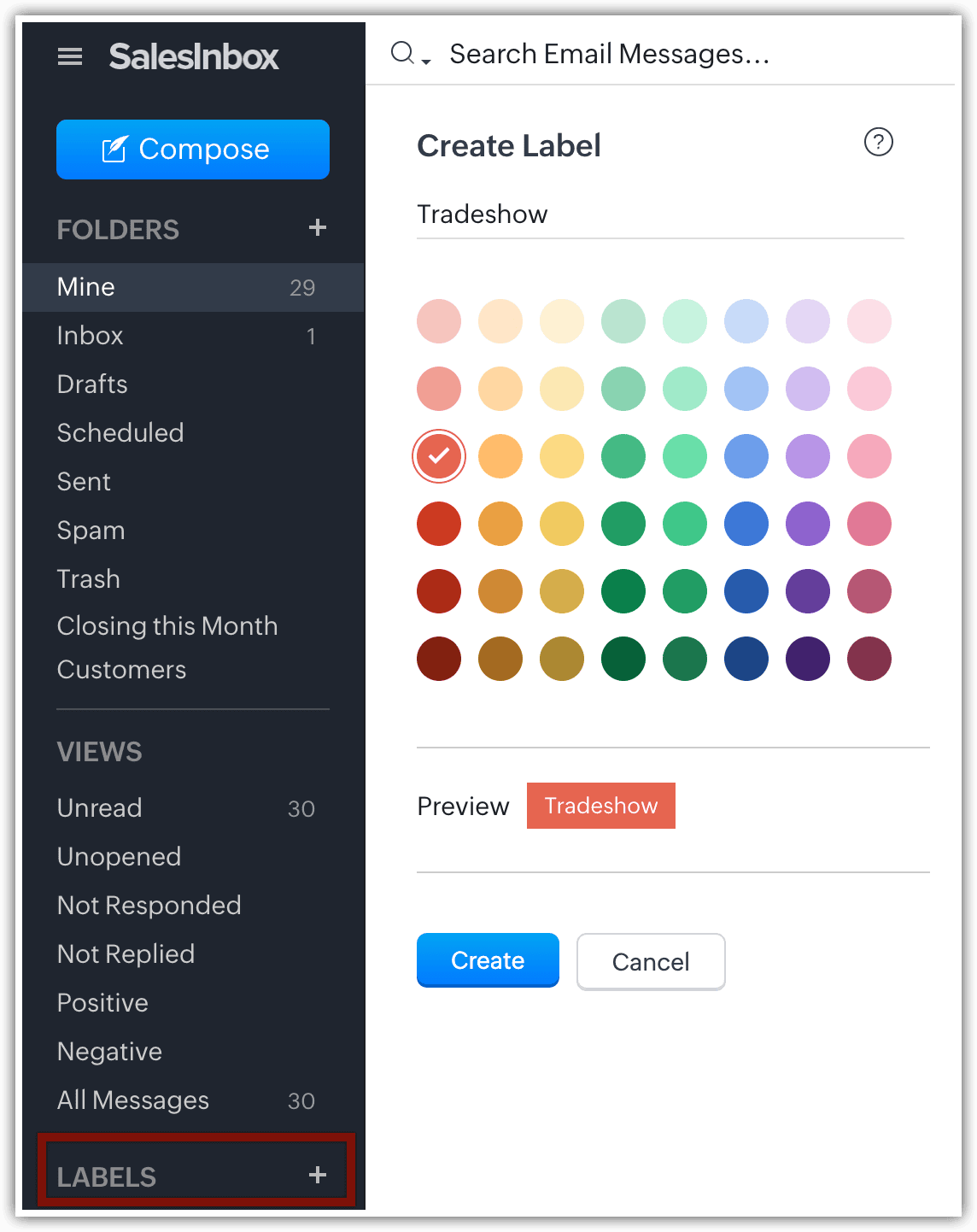Select the checked coral red swatch
The image size is (977, 1232).
coord(439,456)
